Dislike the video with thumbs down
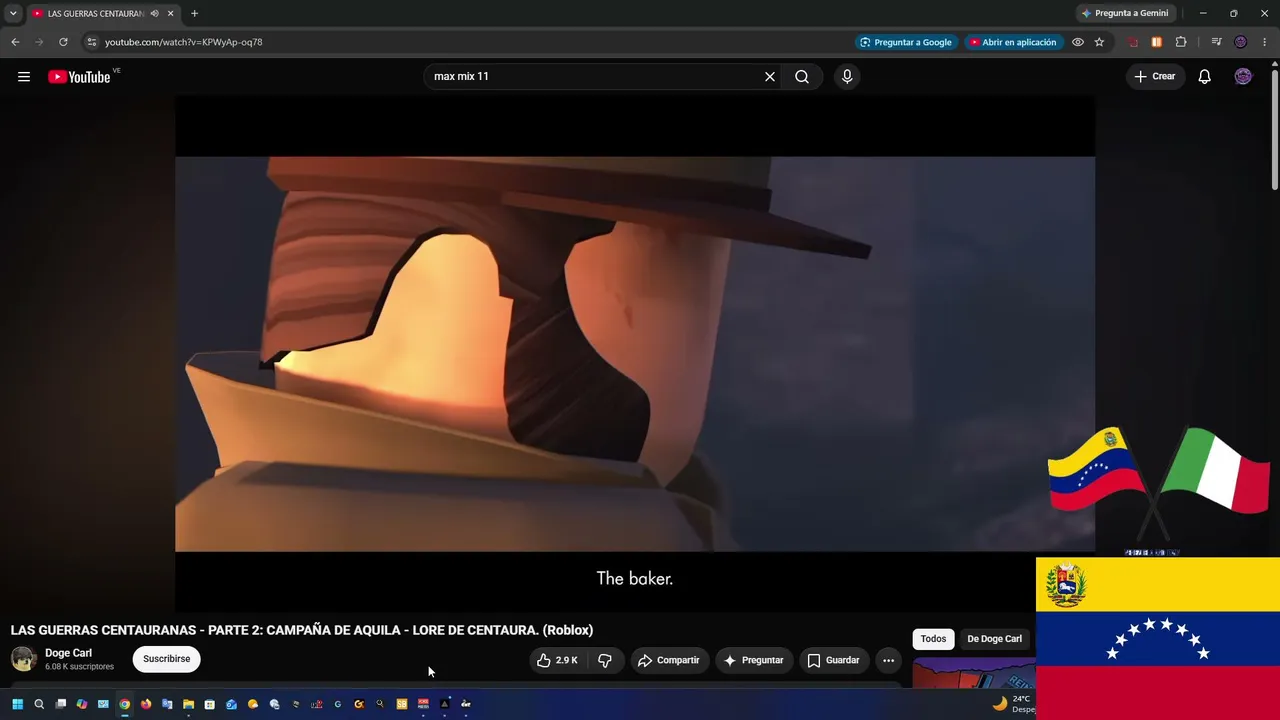Screen dimensions: 1280x720 pos(605,660)
